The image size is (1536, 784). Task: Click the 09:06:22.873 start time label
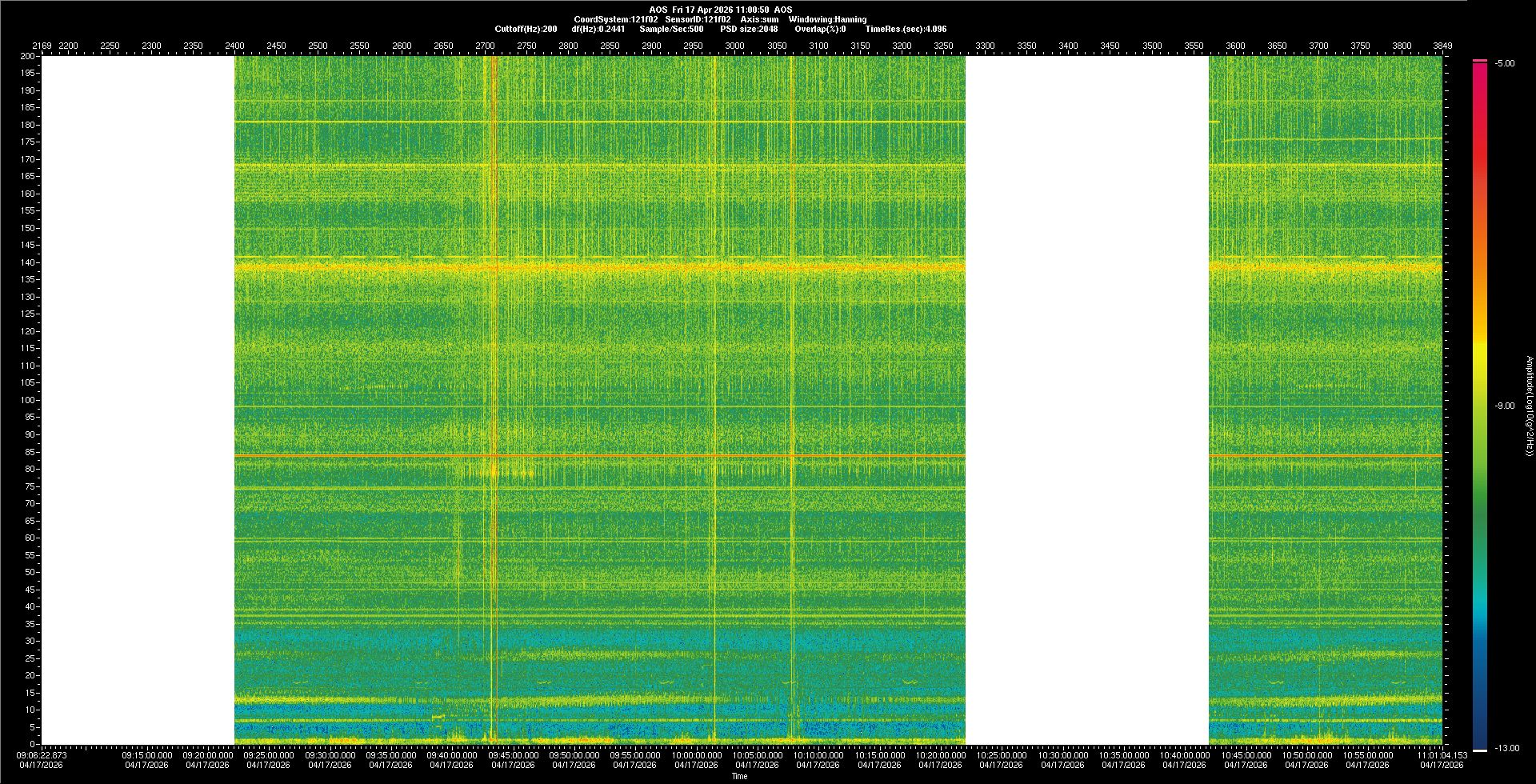[x=42, y=755]
